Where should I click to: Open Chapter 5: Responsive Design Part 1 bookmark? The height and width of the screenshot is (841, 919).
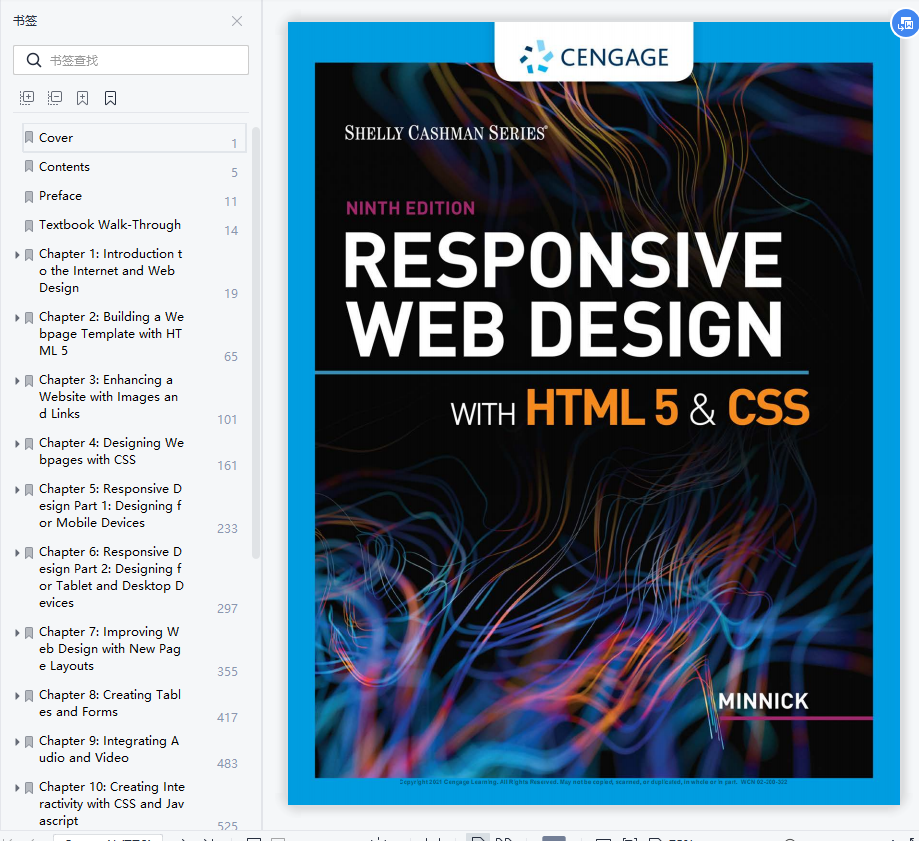tap(110, 506)
